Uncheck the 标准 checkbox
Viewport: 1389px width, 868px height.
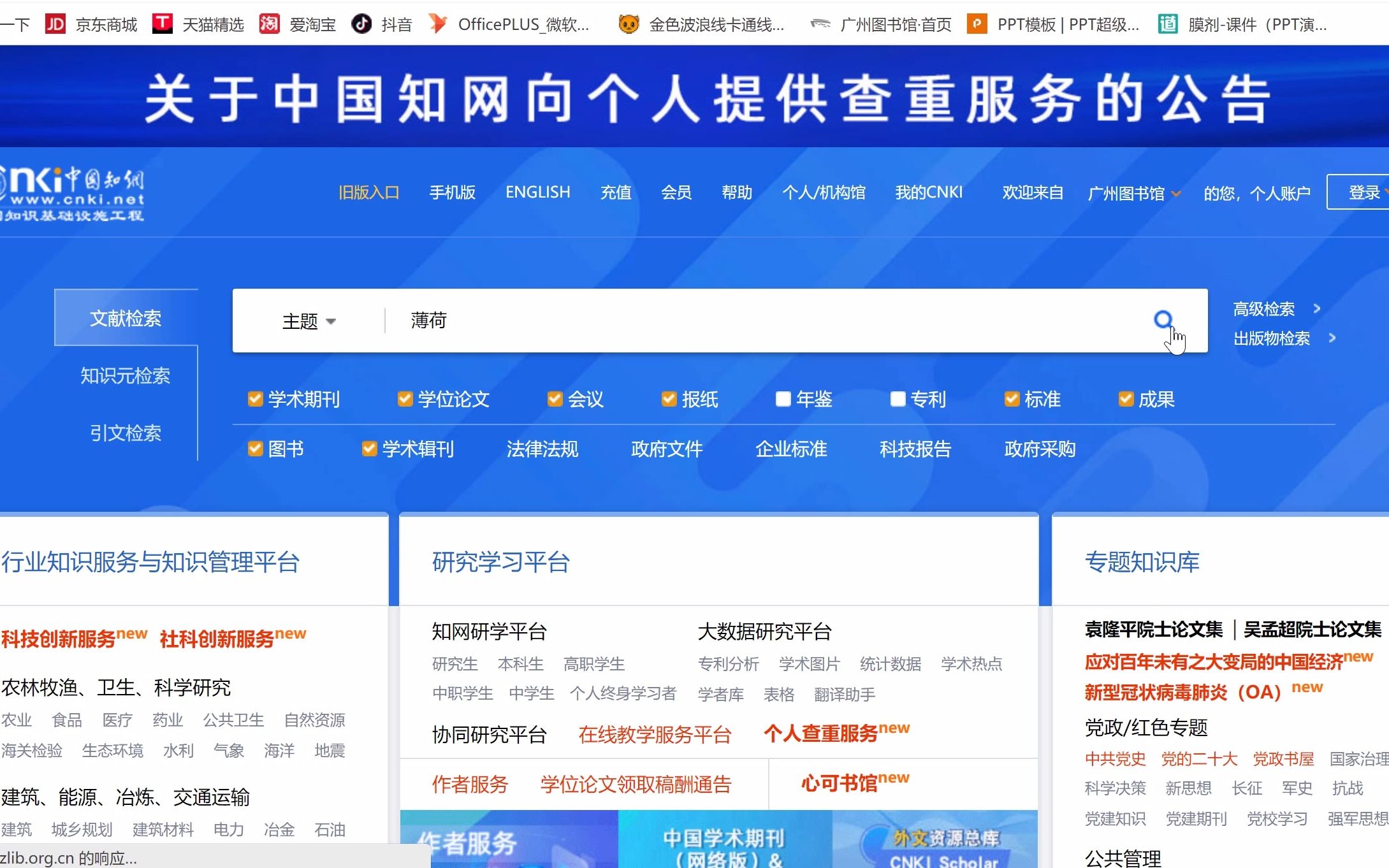click(1012, 399)
